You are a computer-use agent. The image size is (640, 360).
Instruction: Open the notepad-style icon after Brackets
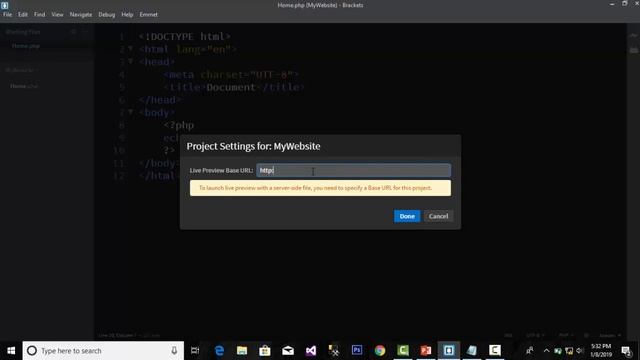pos(472,351)
